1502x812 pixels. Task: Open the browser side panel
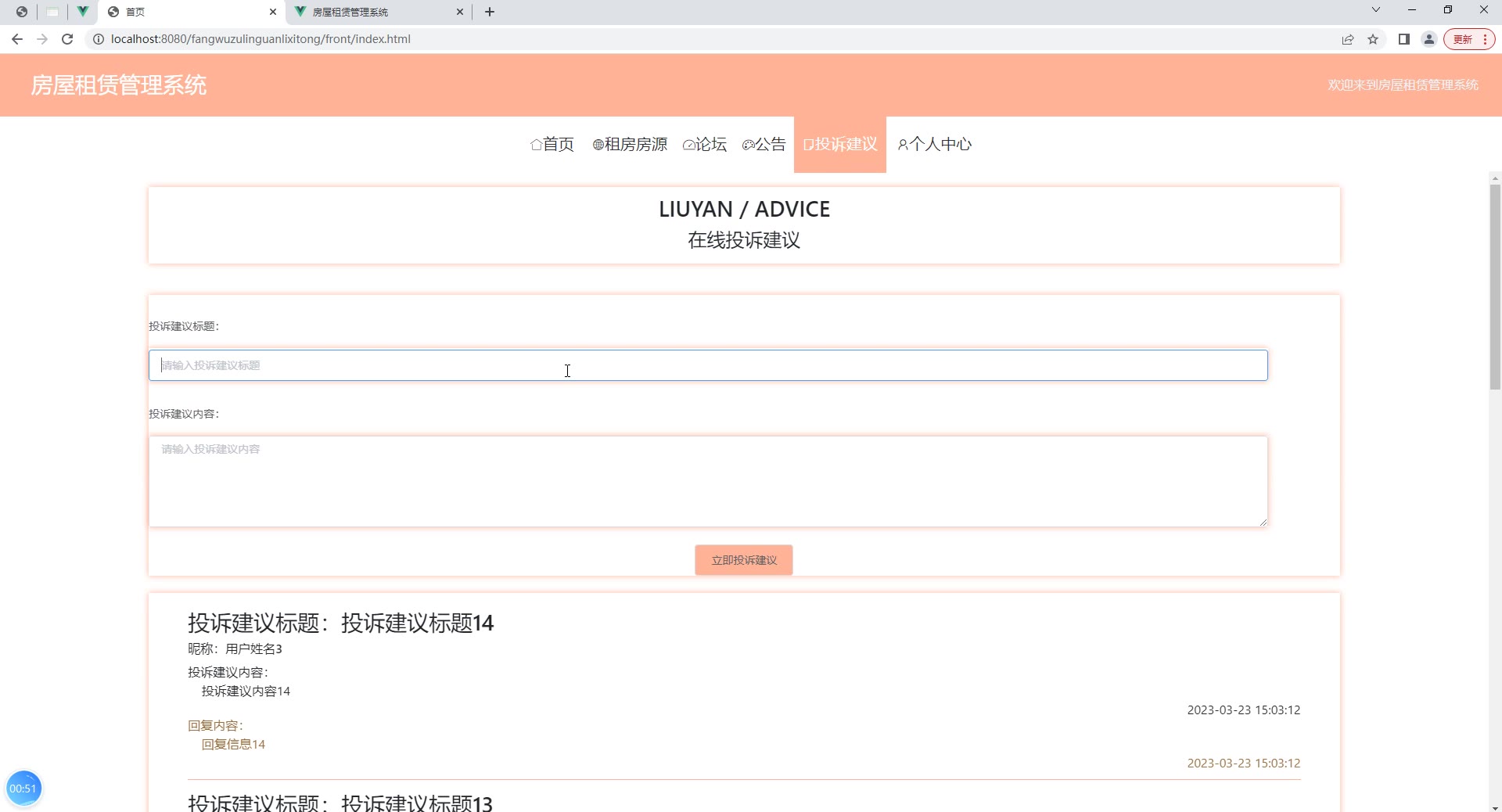[x=1404, y=39]
